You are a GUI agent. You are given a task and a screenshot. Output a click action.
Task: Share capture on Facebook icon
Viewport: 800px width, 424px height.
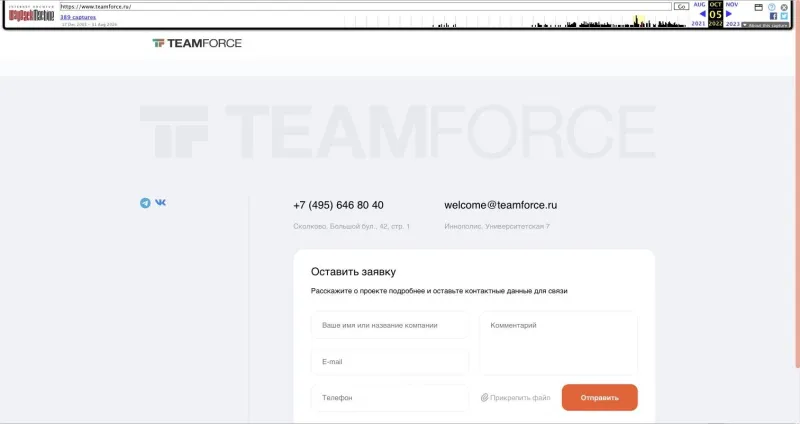point(773,16)
